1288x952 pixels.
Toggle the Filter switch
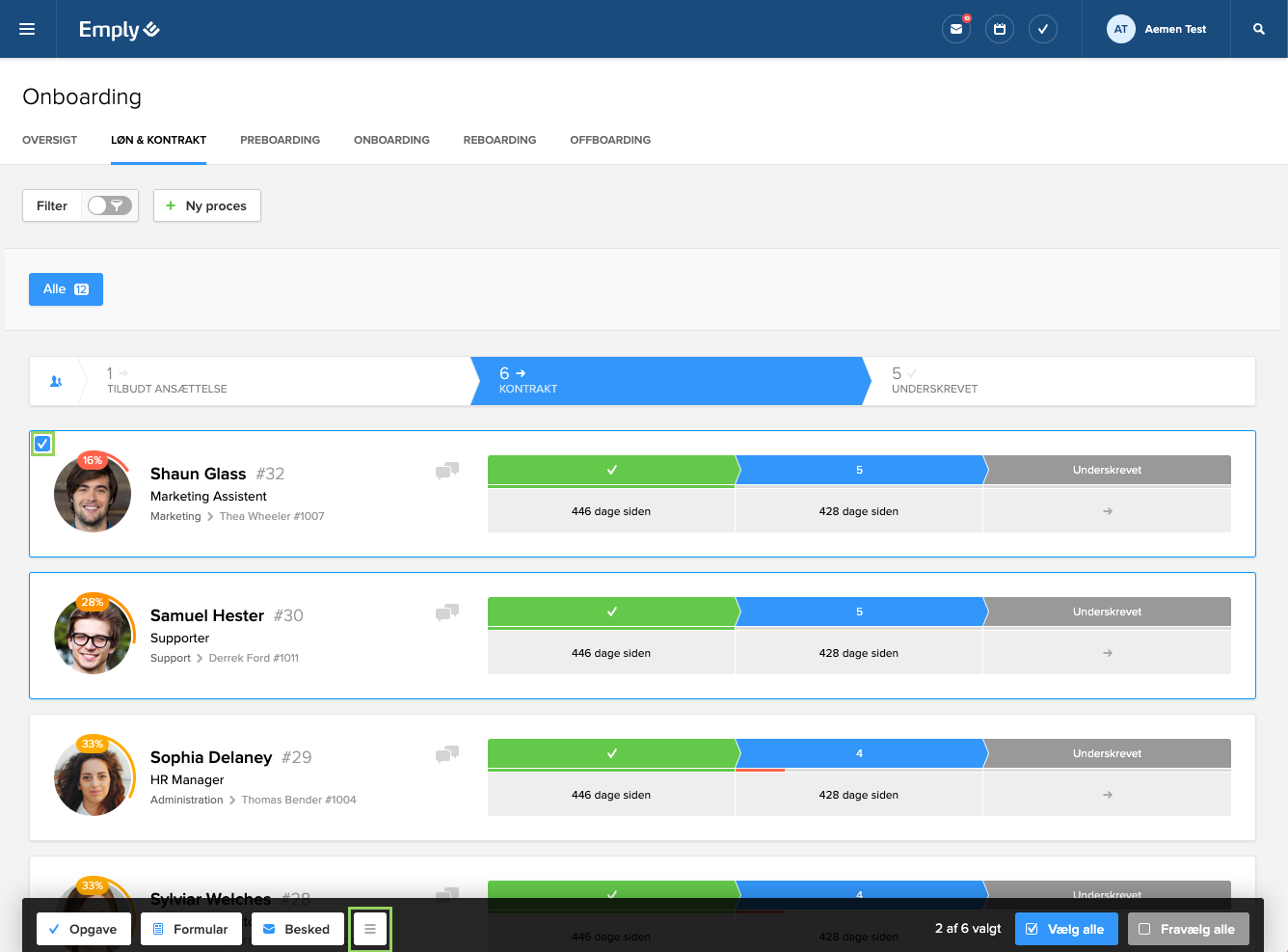click(109, 205)
